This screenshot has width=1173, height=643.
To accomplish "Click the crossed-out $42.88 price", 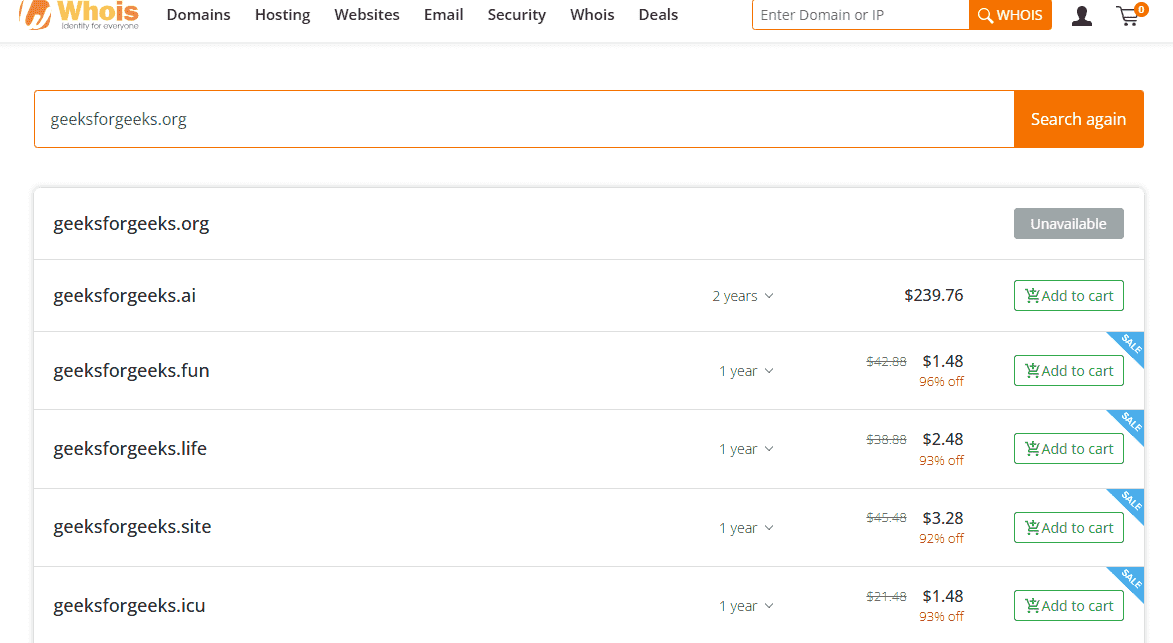I will pos(886,362).
